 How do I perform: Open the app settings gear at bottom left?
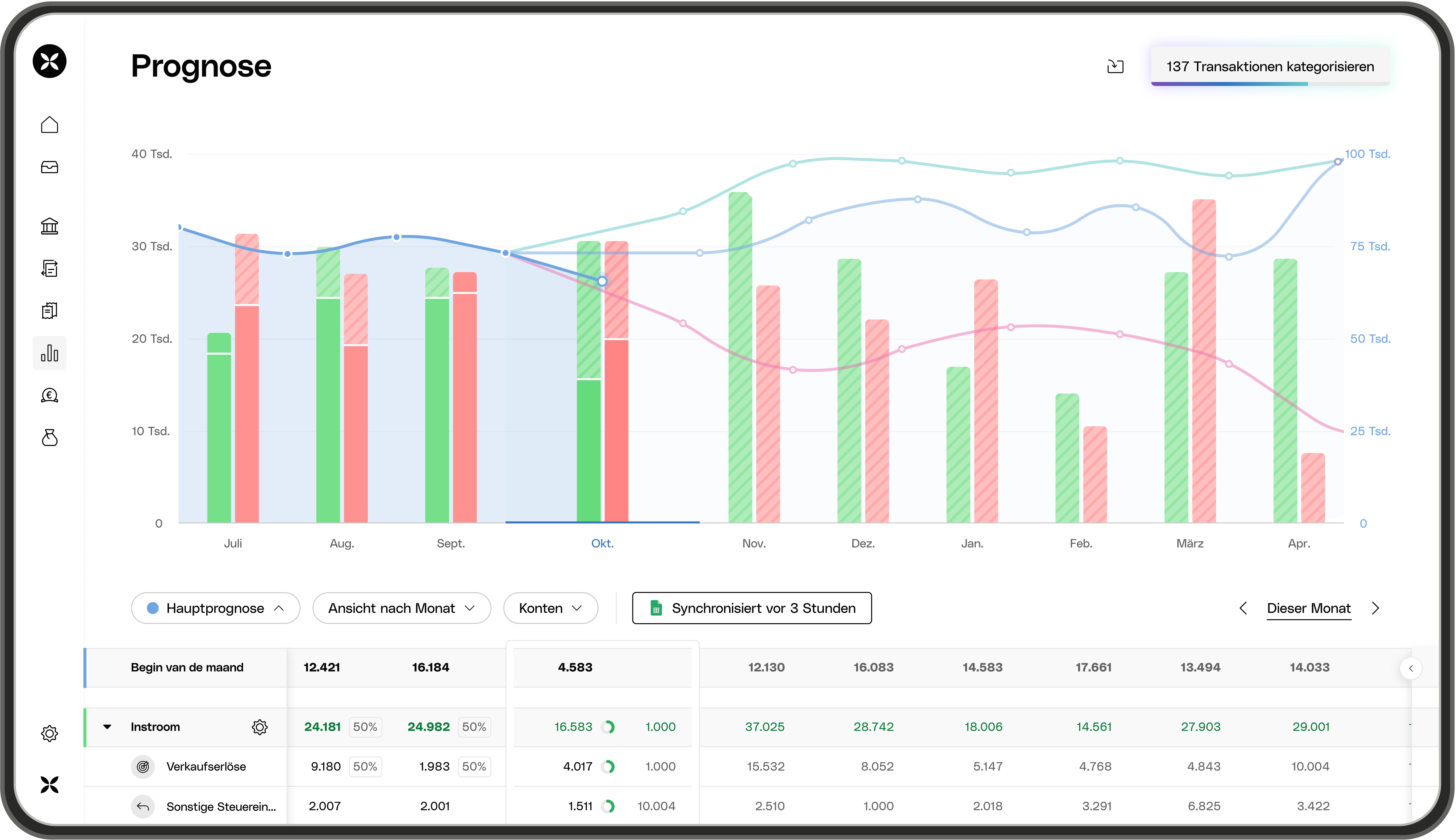(49, 733)
